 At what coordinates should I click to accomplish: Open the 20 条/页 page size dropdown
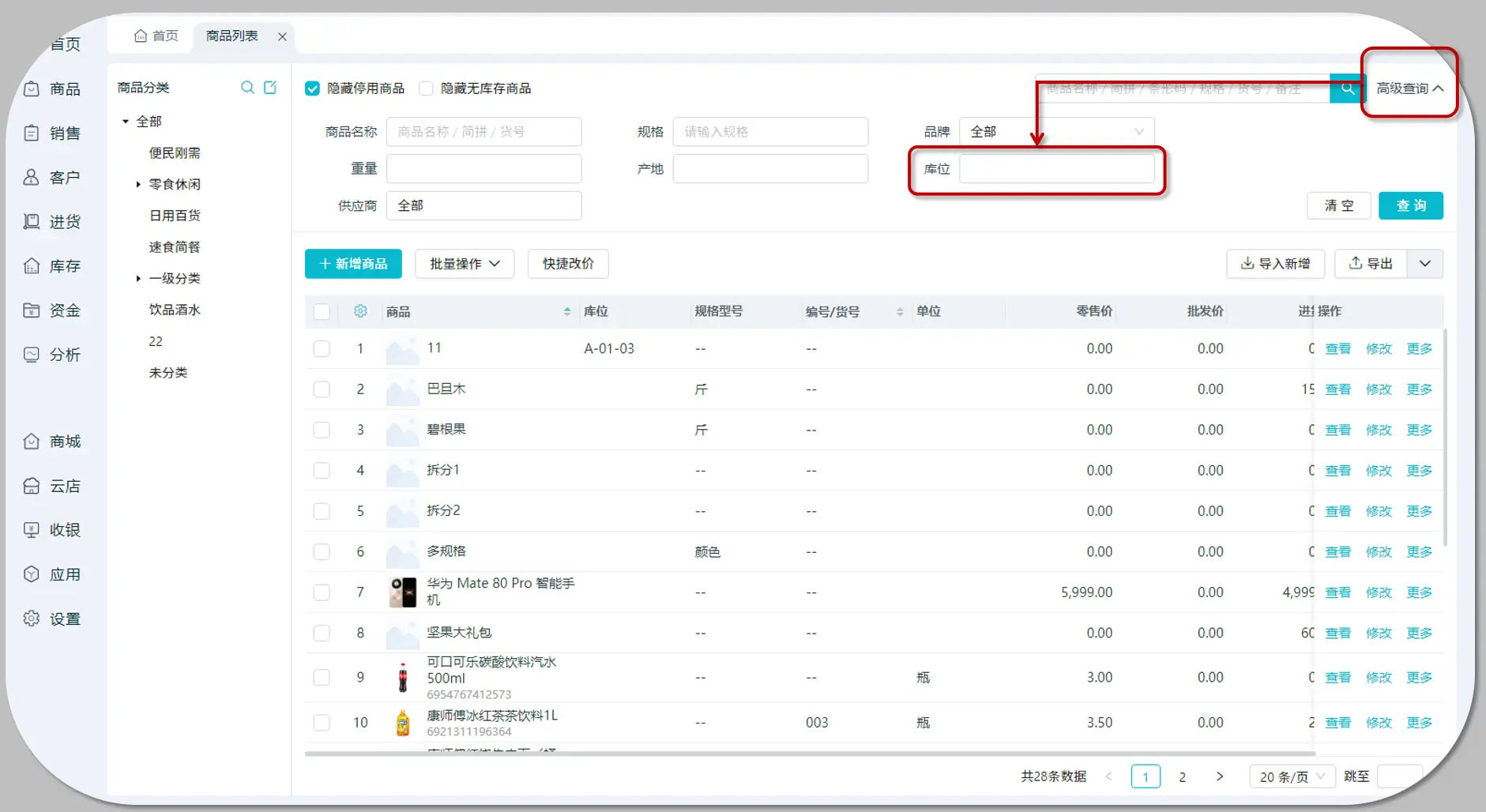[1292, 776]
